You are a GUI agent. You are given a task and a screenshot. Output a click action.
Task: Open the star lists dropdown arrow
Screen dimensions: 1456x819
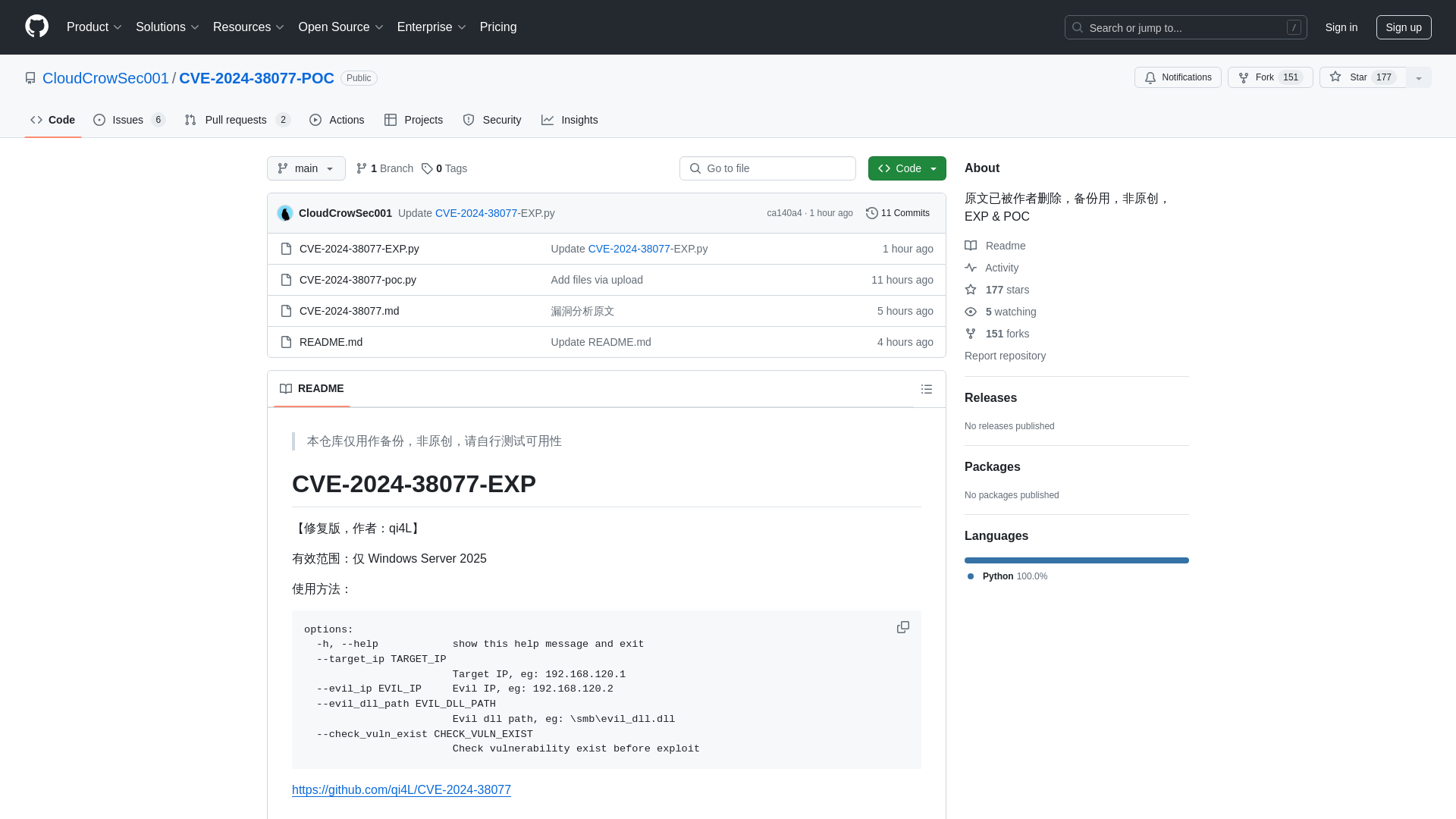point(1419,77)
